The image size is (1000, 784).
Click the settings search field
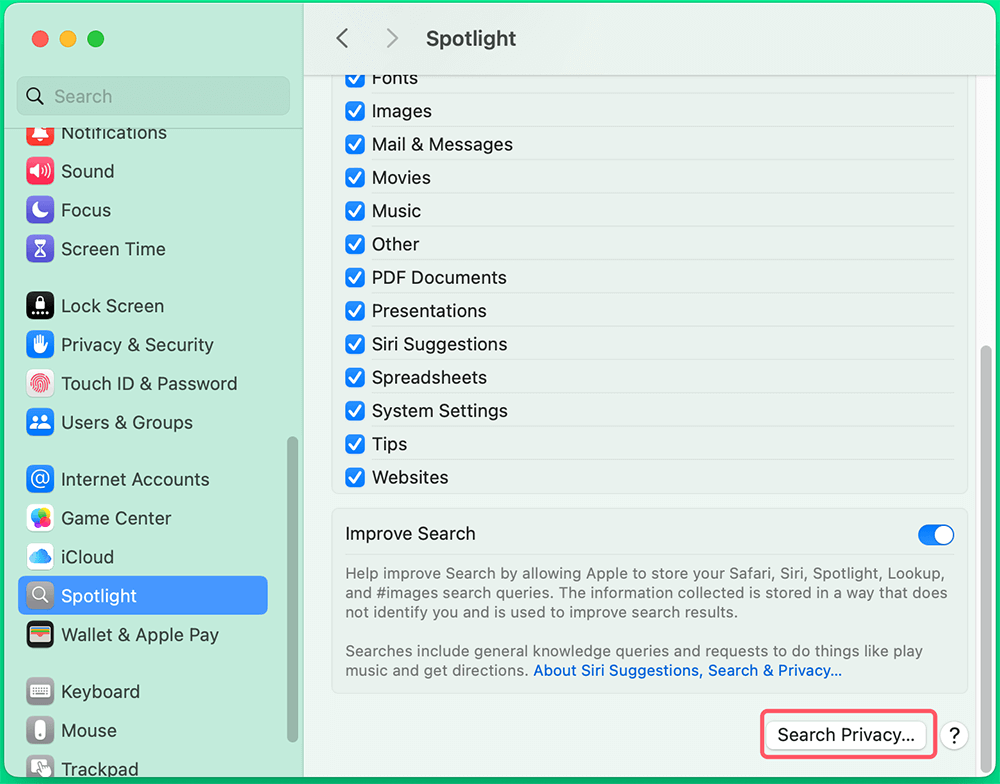point(152,96)
